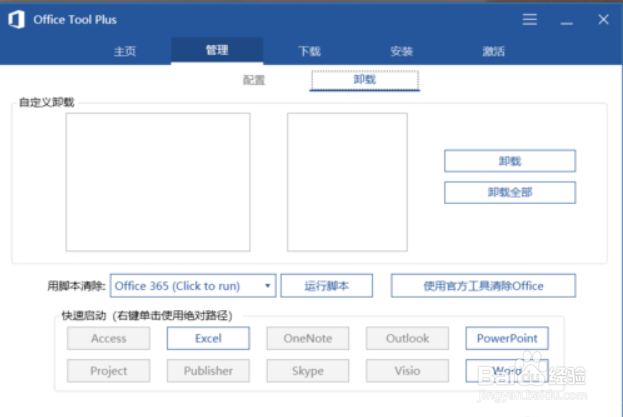The image size is (623, 417).
Task: Launch PowerPoint from quick start
Action: pyautogui.click(x=507, y=338)
